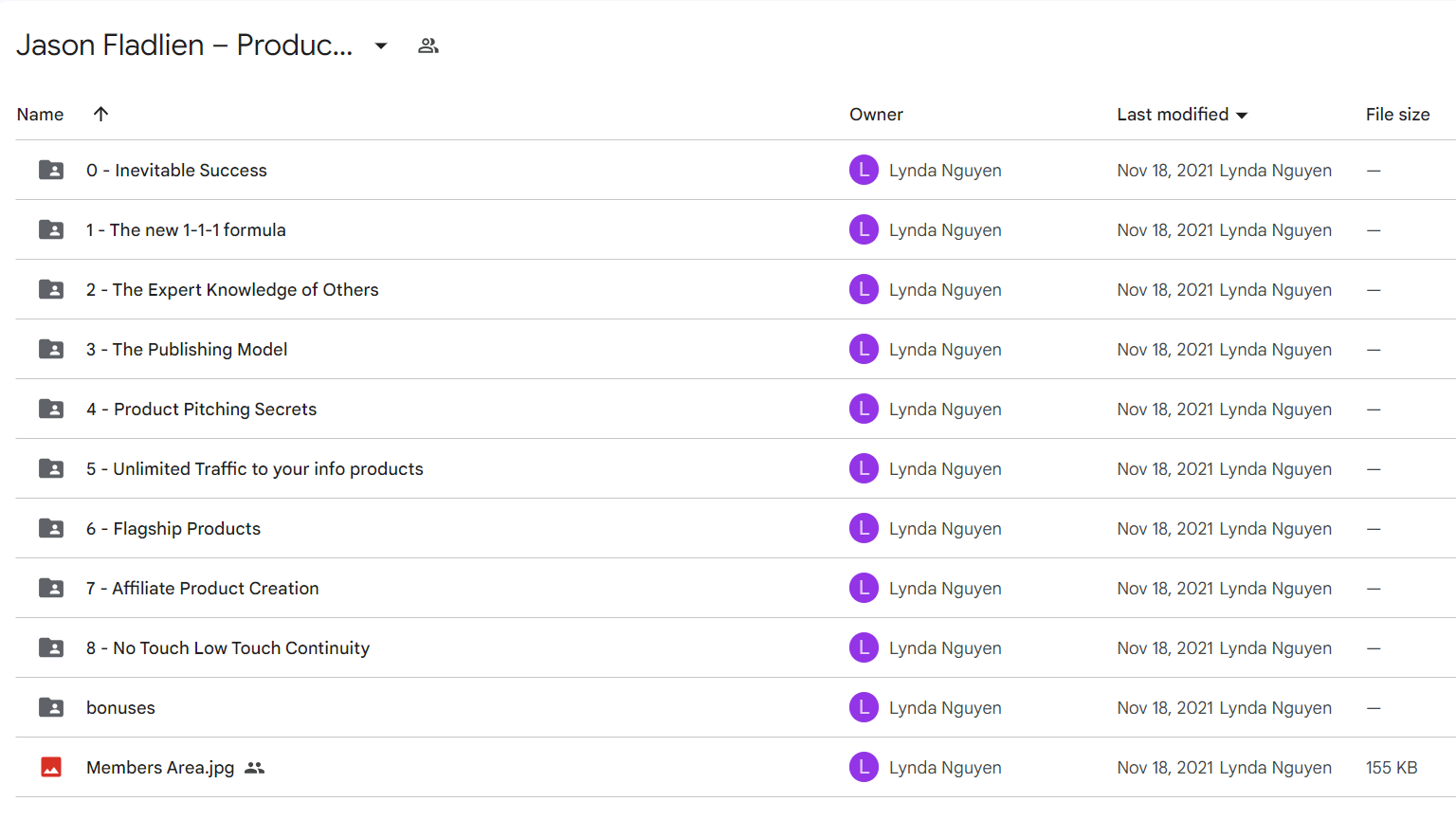This screenshot has height=838, width=1456.
Task: Open '0 - Inevitable Success' folder name
Action: 176,171
